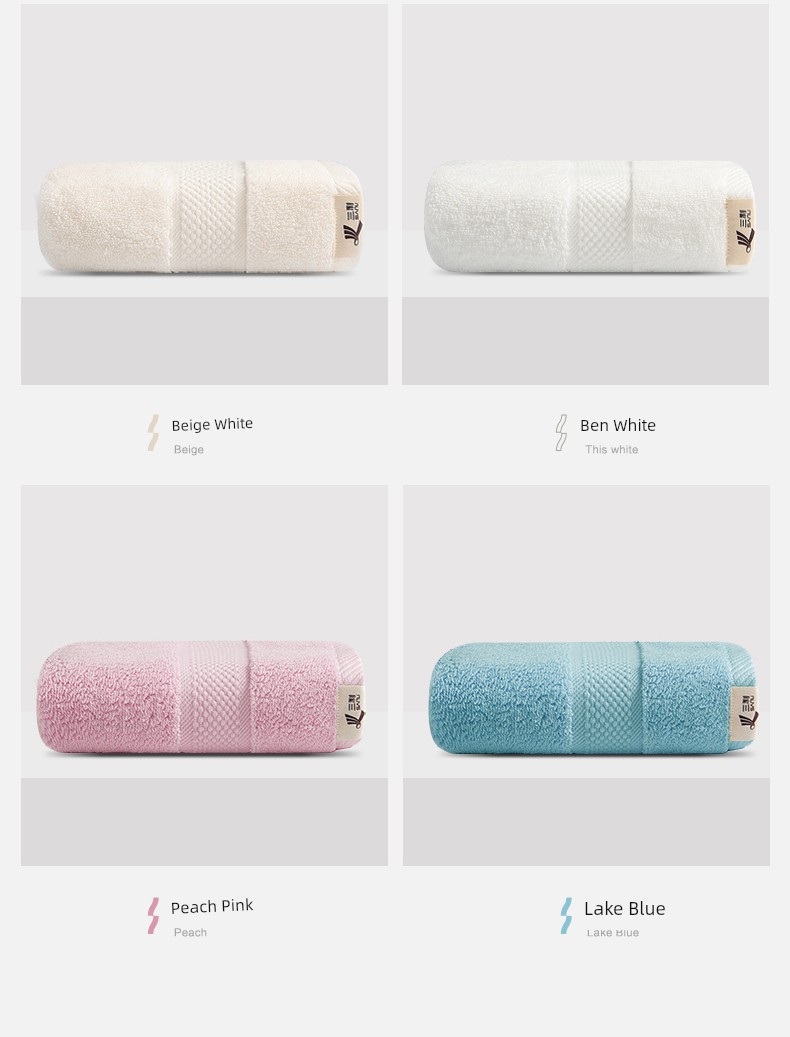The width and height of the screenshot is (790, 1037).
Task: Select the Lake Blue color label
Action: click(625, 909)
